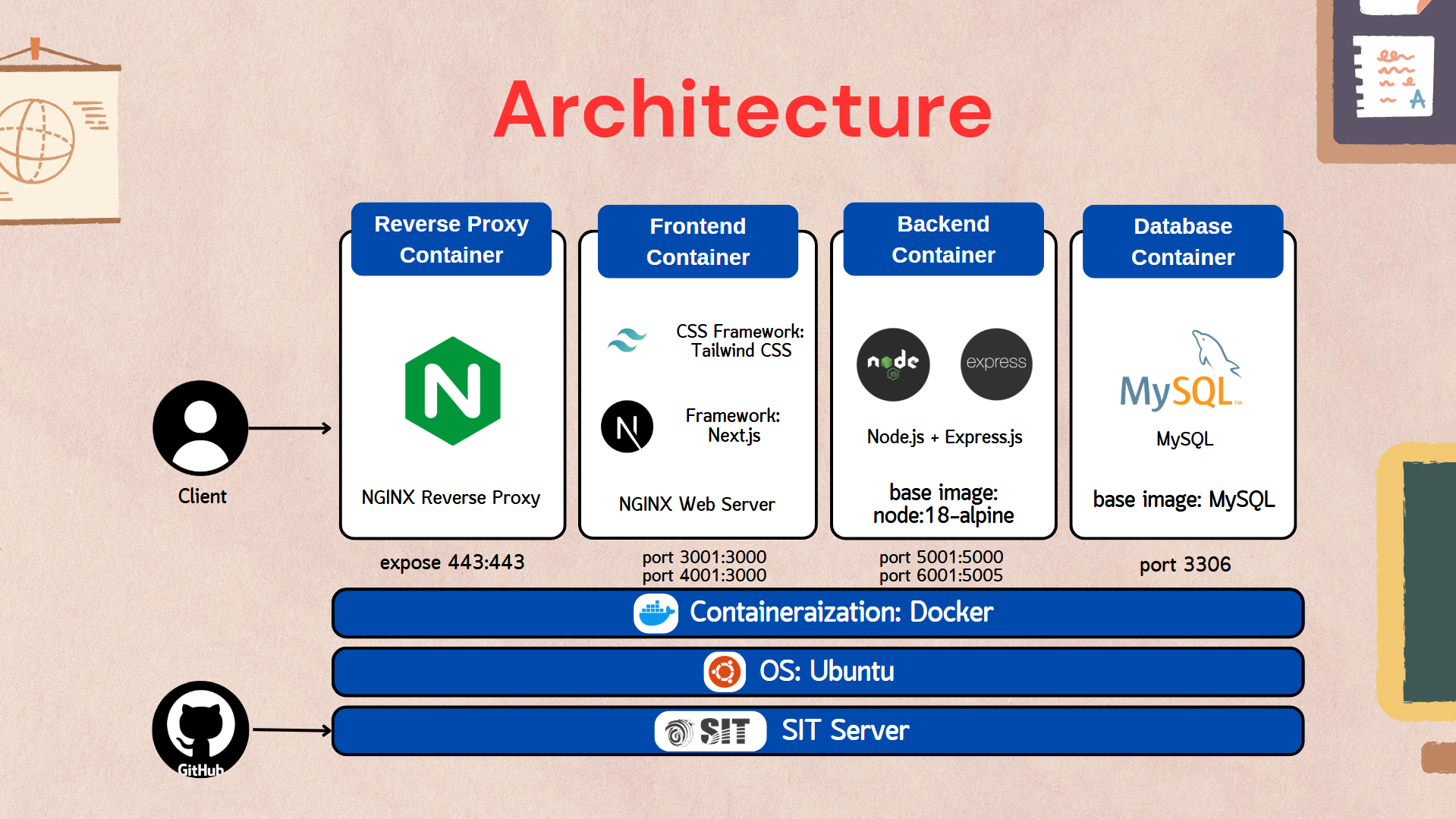1456x819 pixels.
Task: Click the 'port 5001:5000' text
Action: pos(941,557)
